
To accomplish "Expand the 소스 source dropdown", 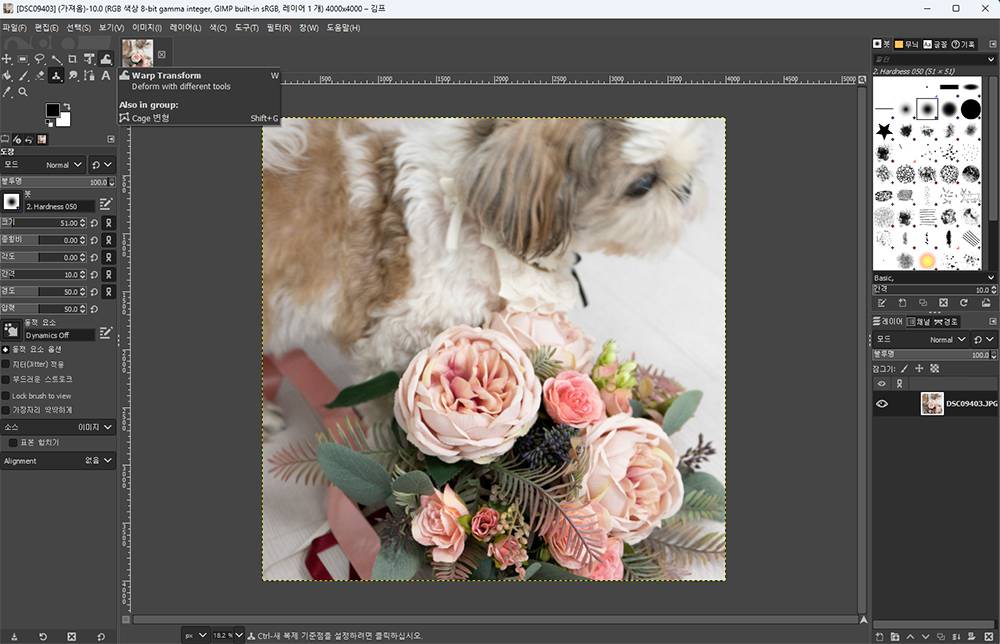I will 95,427.
